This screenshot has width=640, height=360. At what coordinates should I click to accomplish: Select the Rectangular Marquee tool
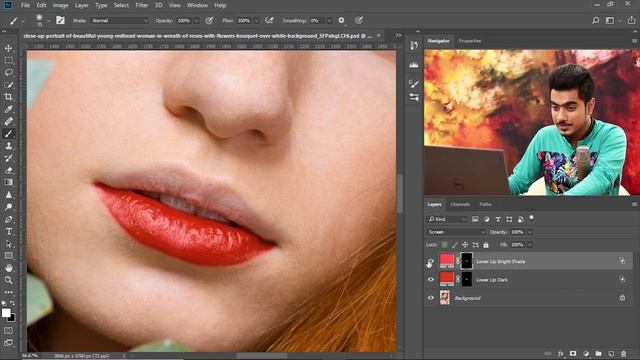pyautogui.click(x=9, y=60)
